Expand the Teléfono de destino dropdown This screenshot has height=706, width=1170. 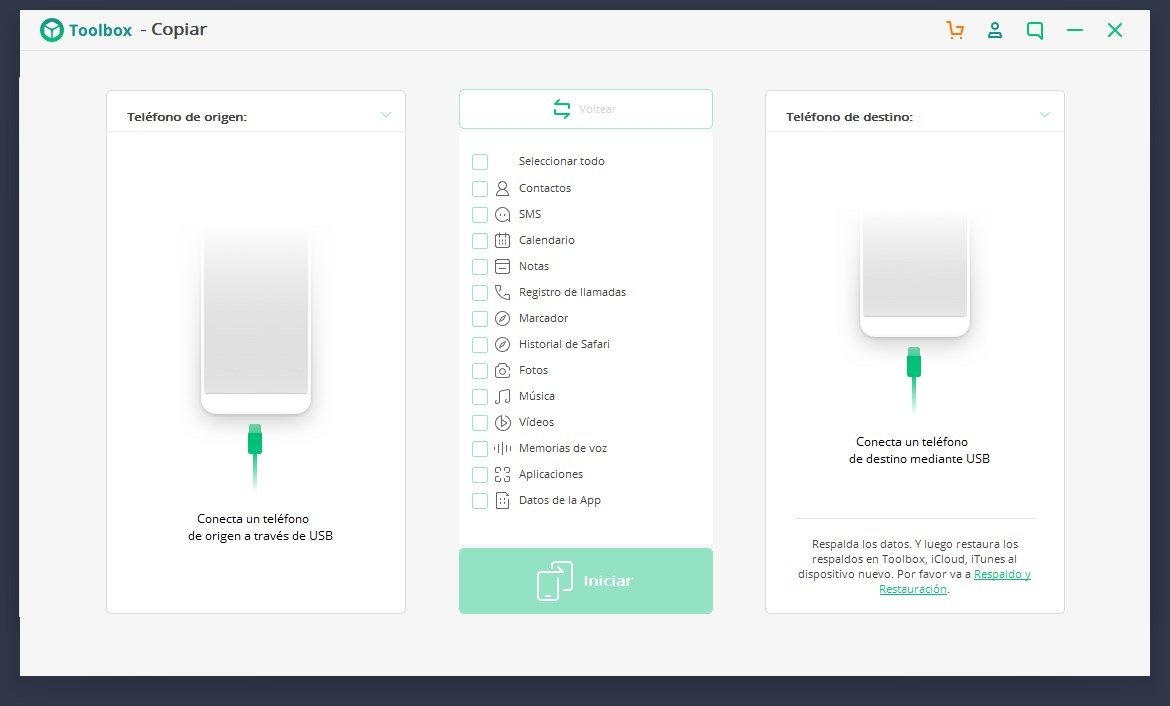point(1045,115)
